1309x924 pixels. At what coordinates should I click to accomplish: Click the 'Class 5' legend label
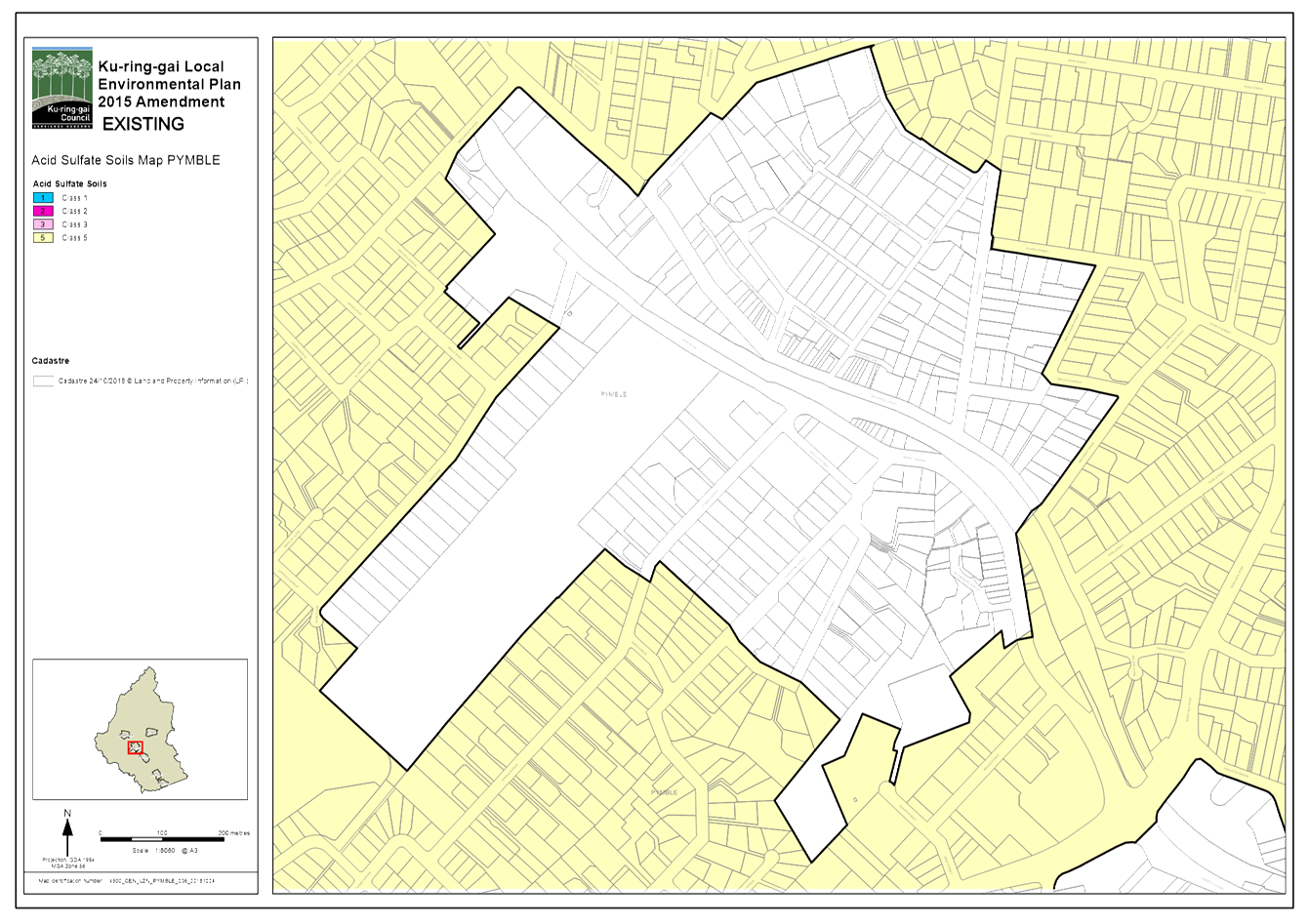74,238
